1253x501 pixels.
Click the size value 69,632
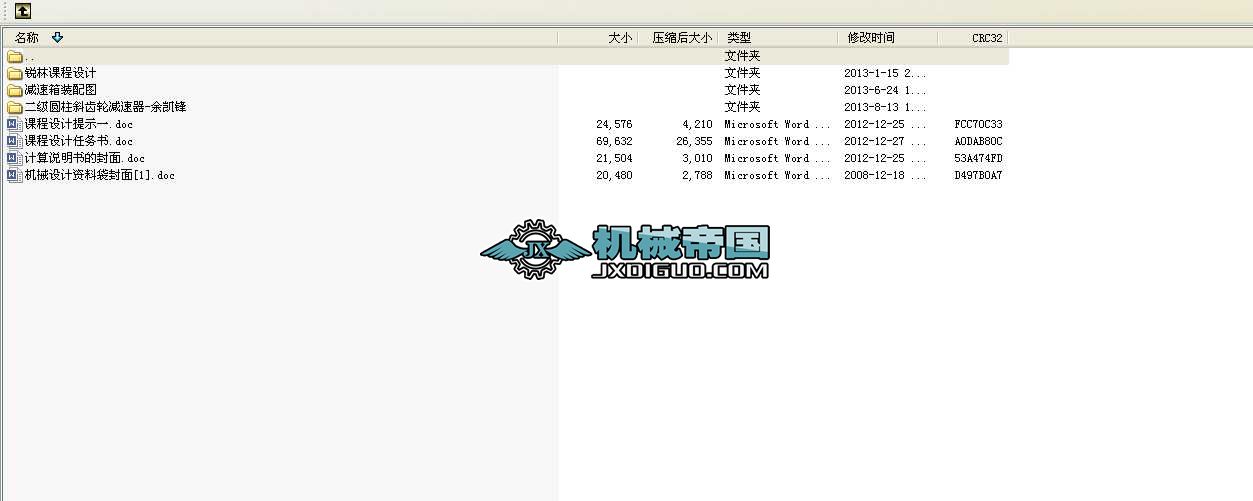point(614,141)
